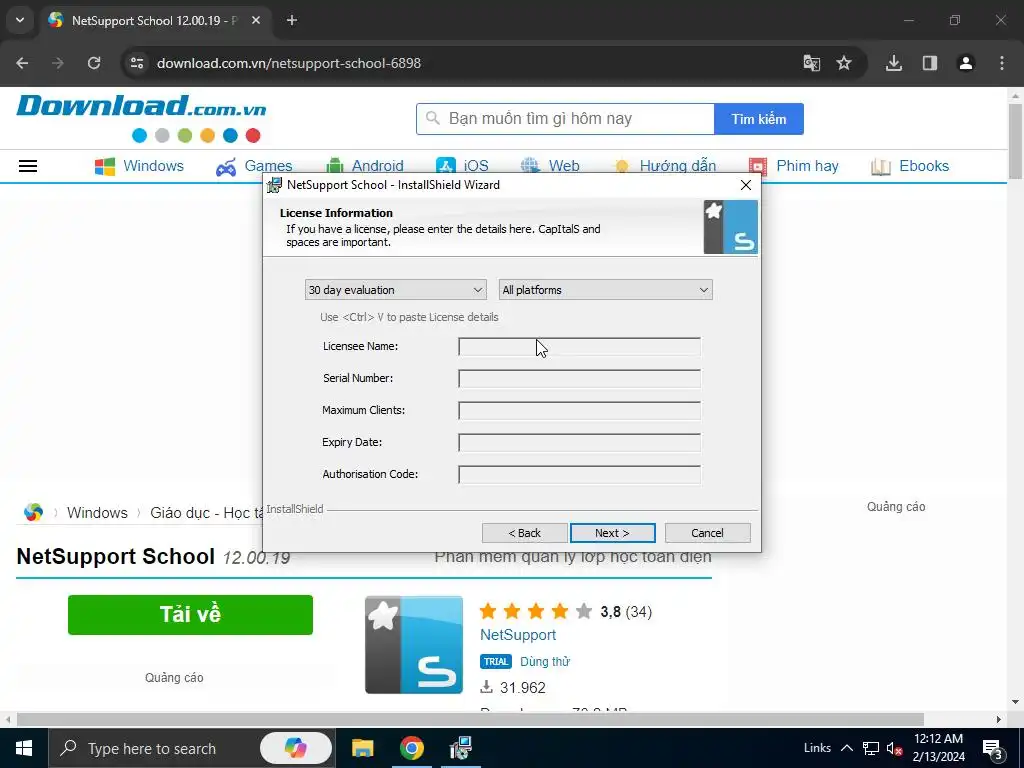Click the Authorisation Code field

(x=579, y=475)
